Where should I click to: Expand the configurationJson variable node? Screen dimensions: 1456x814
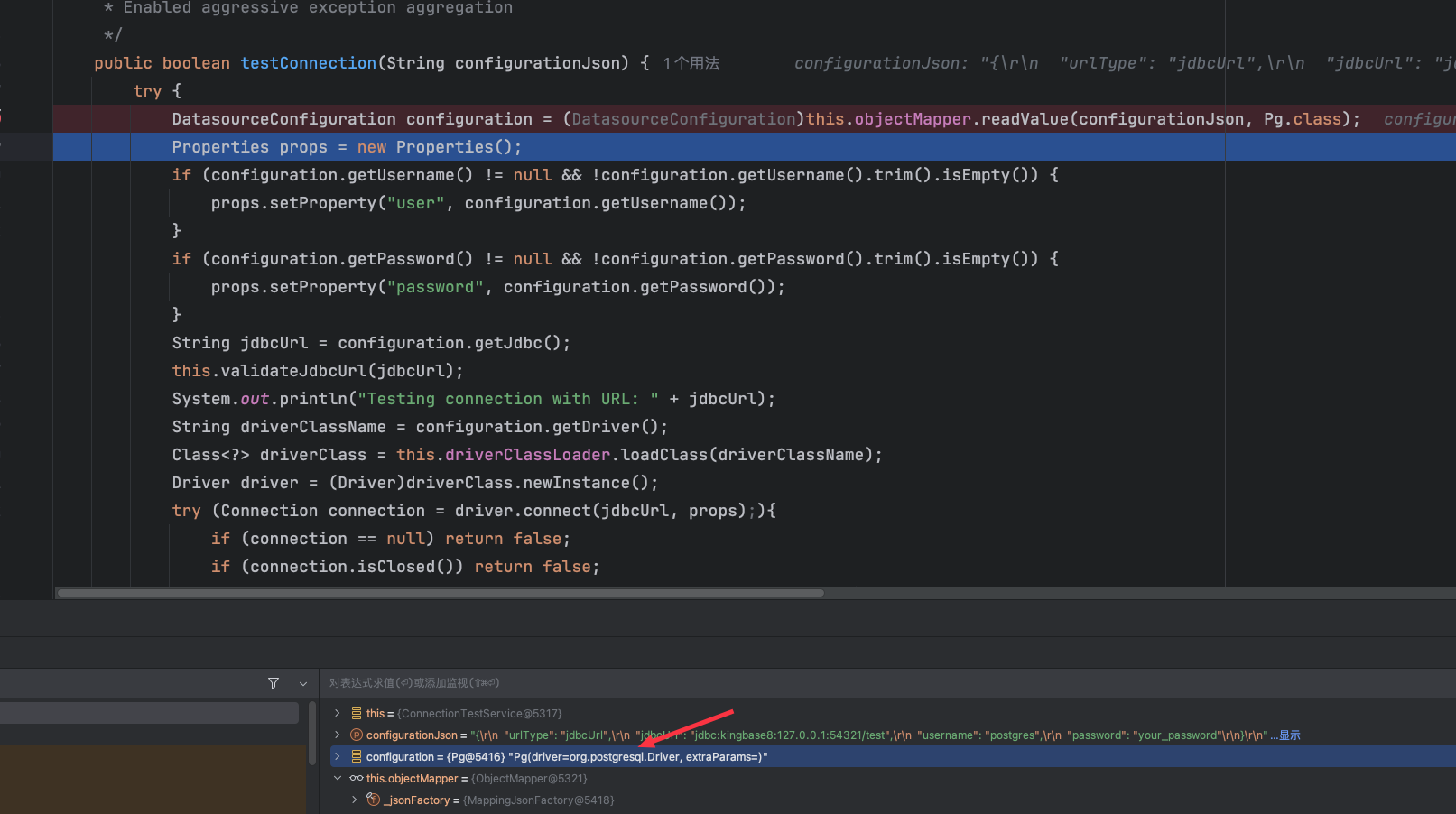338,735
